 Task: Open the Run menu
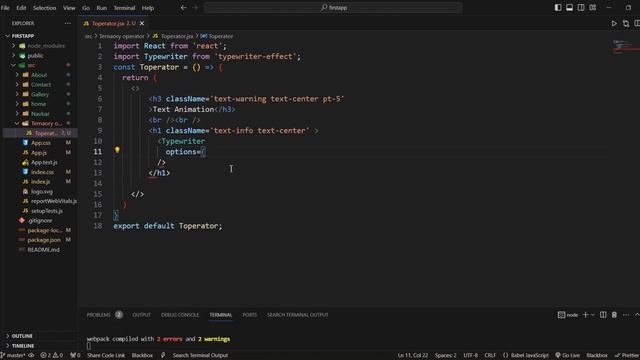102,8
